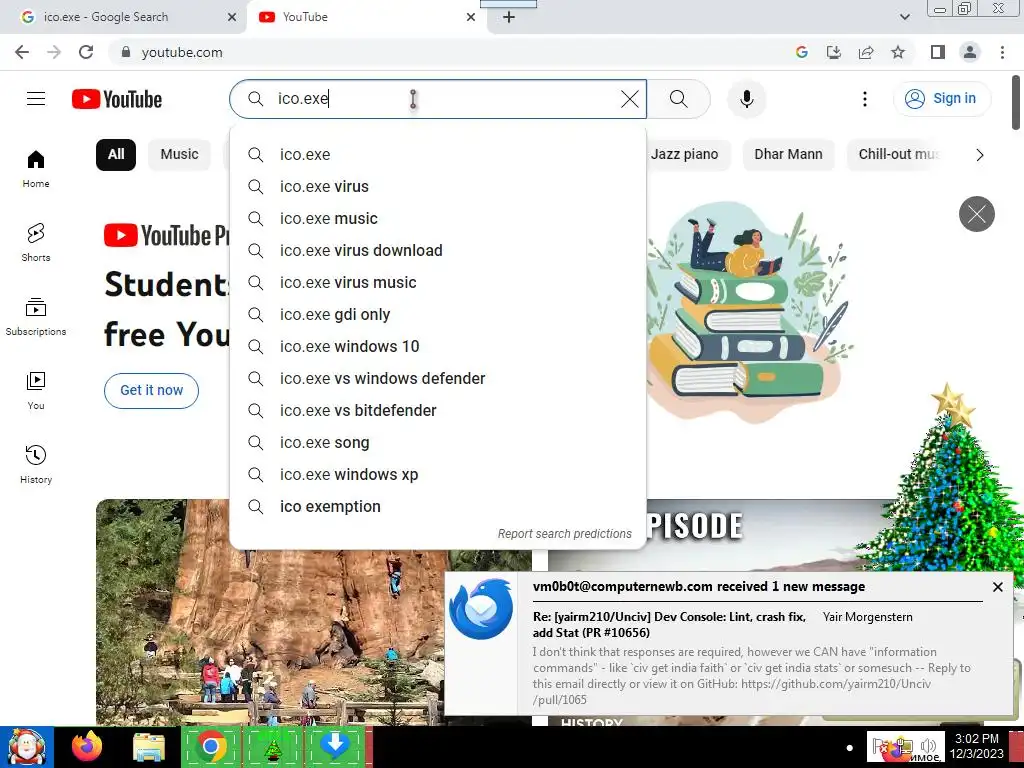Close the ico.exe Google Search tab
The height and width of the screenshot is (768, 1024).
point(232,17)
